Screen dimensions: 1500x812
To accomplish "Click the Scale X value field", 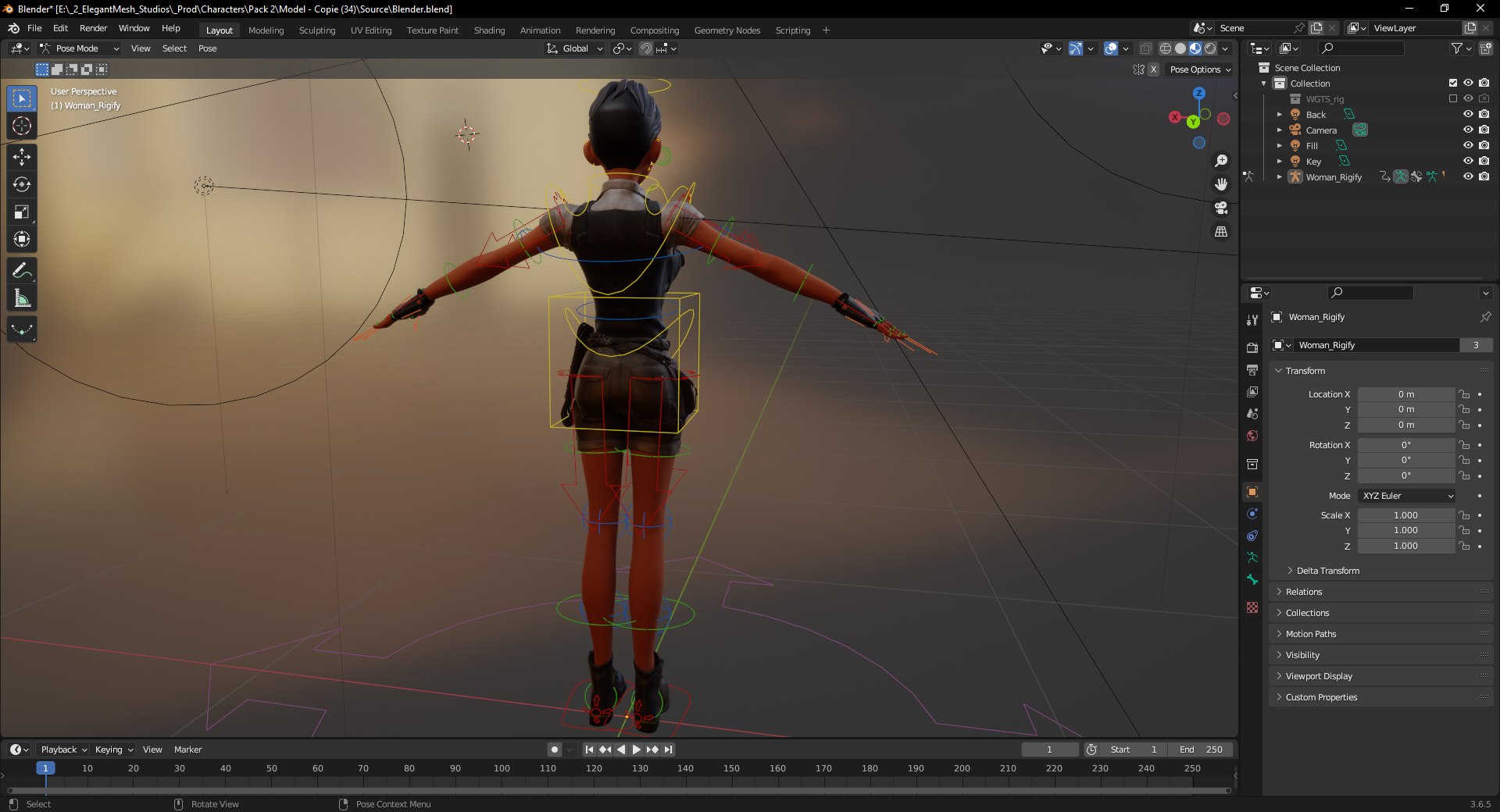I will tap(1405, 515).
